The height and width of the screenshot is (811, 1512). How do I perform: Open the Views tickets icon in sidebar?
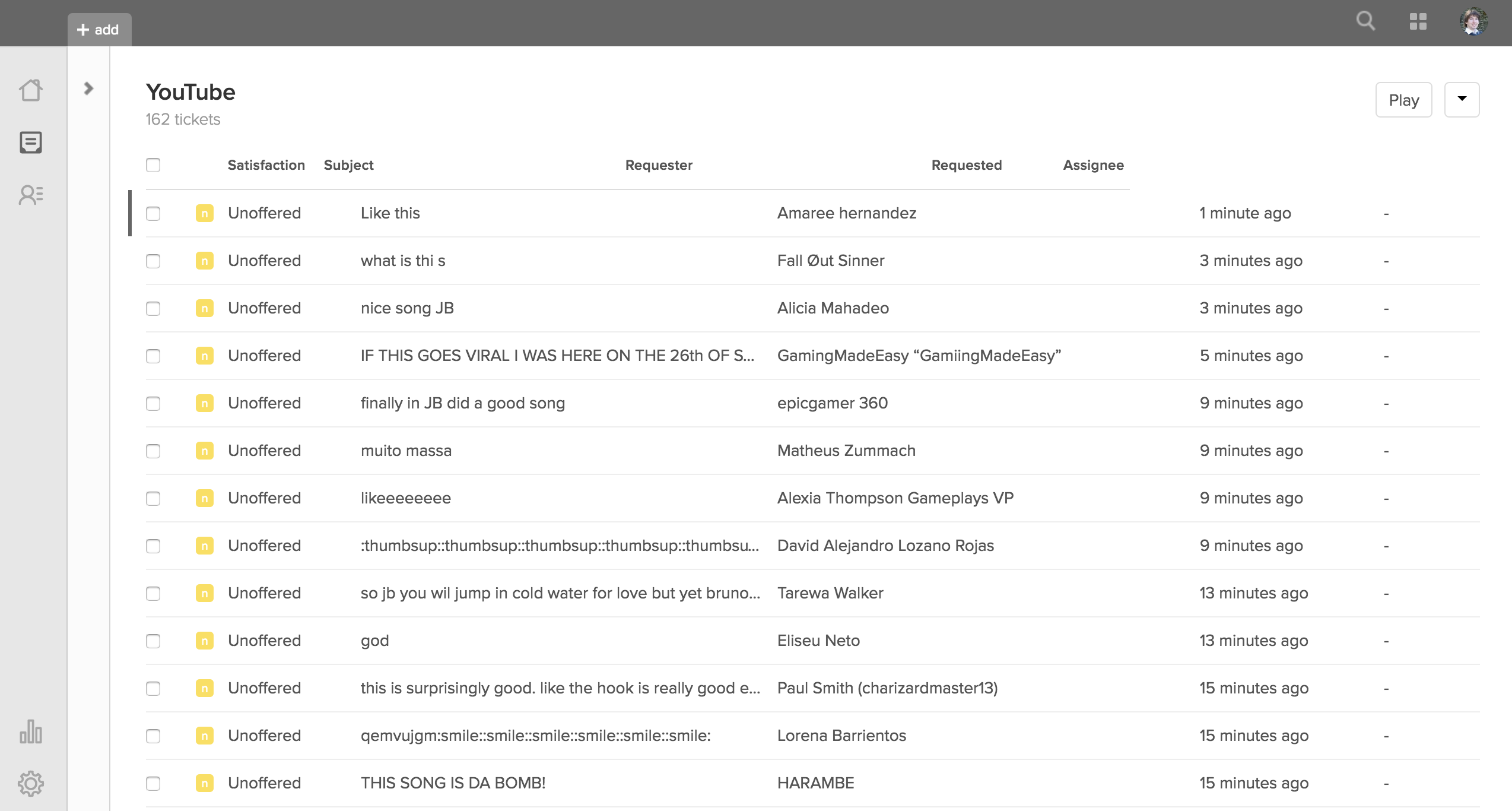31,142
